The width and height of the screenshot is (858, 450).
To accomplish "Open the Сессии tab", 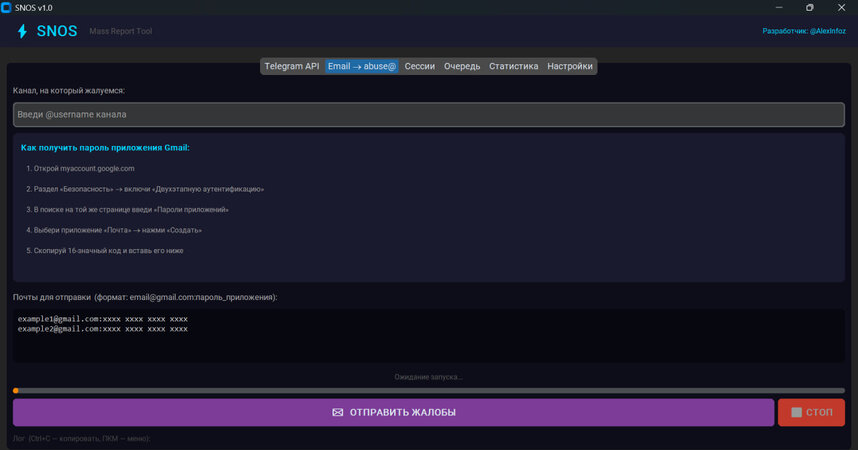I will (x=420, y=66).
